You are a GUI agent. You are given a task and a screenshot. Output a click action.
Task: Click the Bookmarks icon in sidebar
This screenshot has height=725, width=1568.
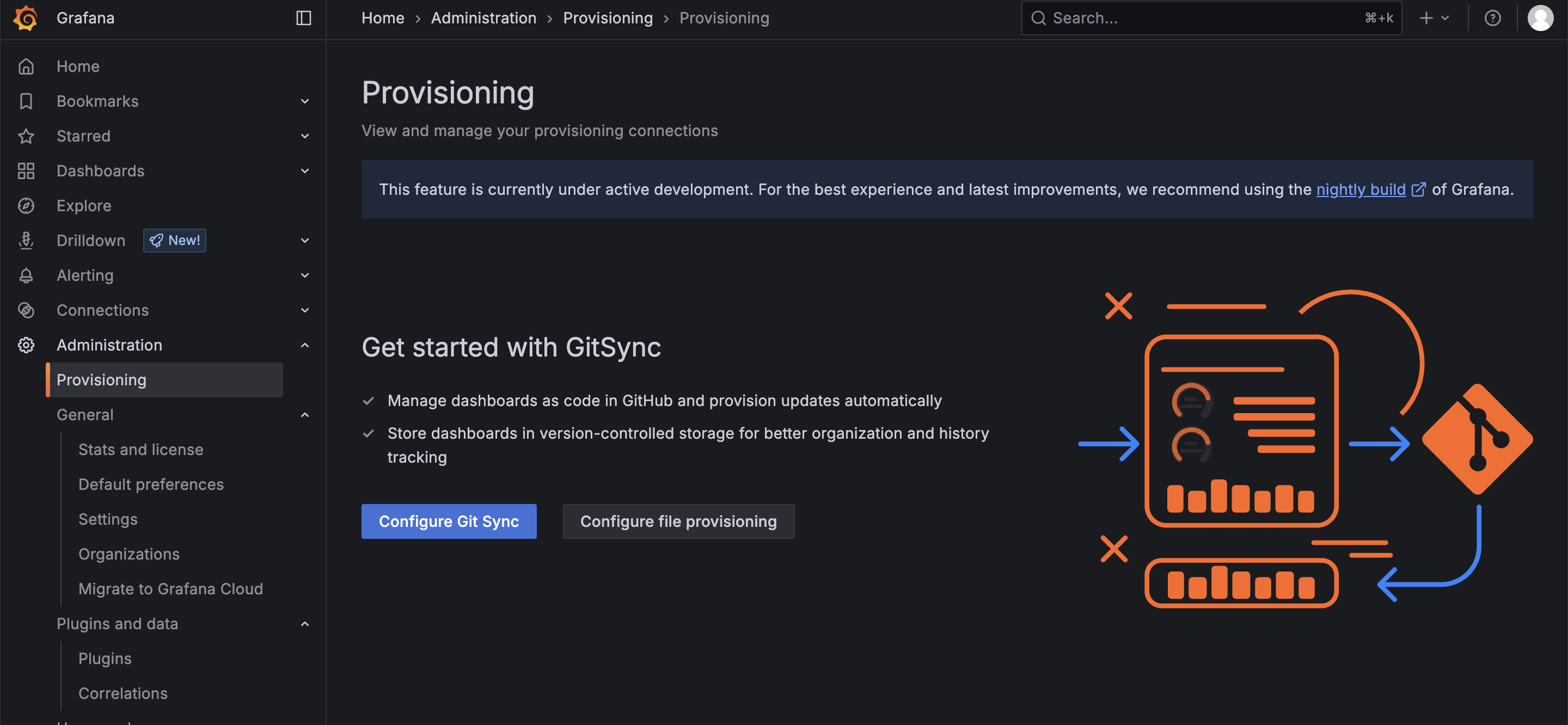coord(26,101)
